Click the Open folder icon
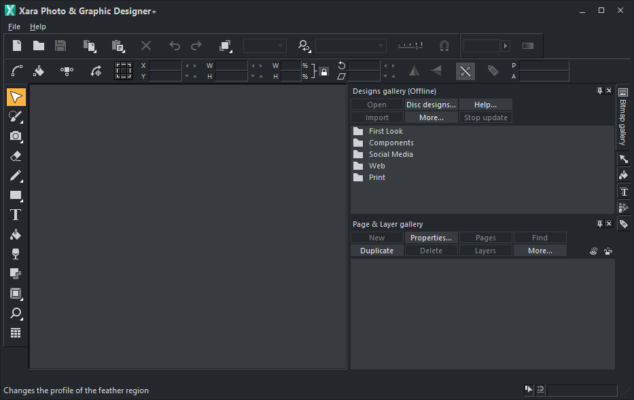The height and width of the screenshot is (400, 634). 38,46
